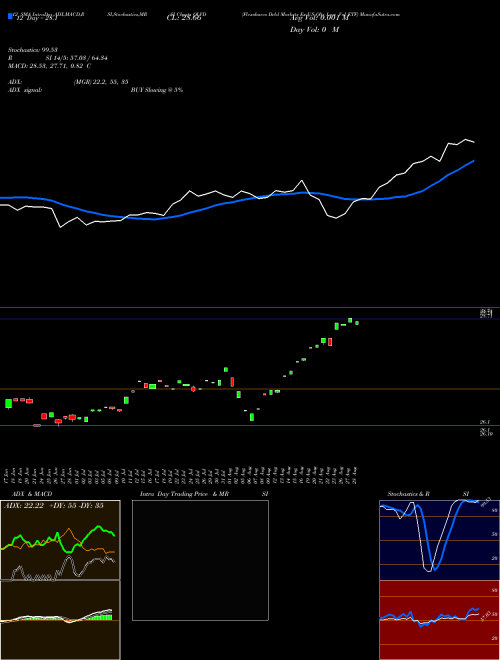Click the "Day Vol: 0 M" value
The width and height of the screenshot is (500, 660).
tap(314, 30)
